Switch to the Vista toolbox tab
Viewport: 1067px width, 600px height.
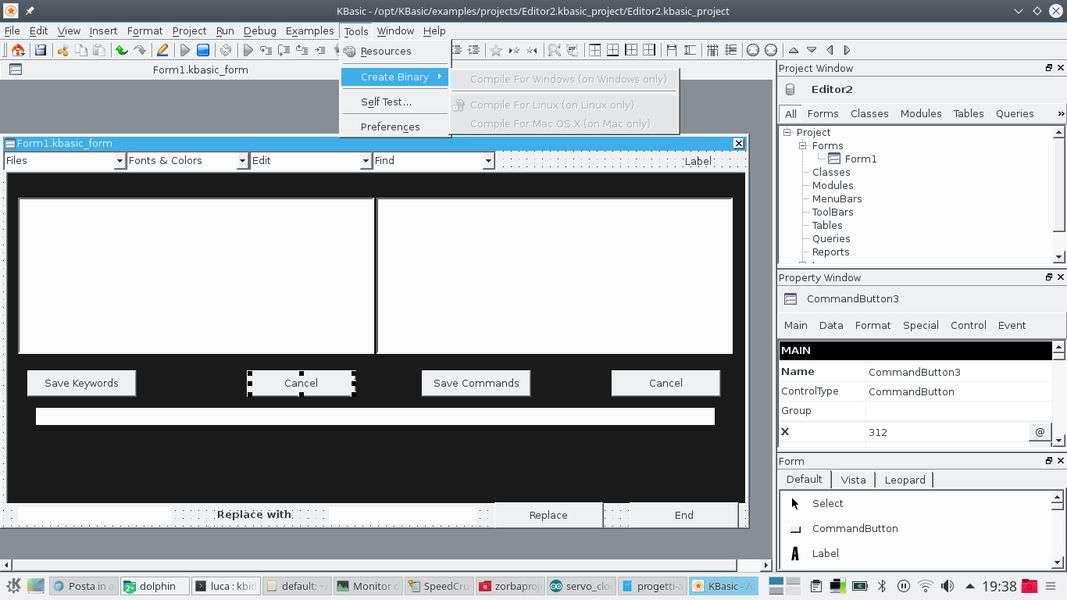click(x=853, y=480)
